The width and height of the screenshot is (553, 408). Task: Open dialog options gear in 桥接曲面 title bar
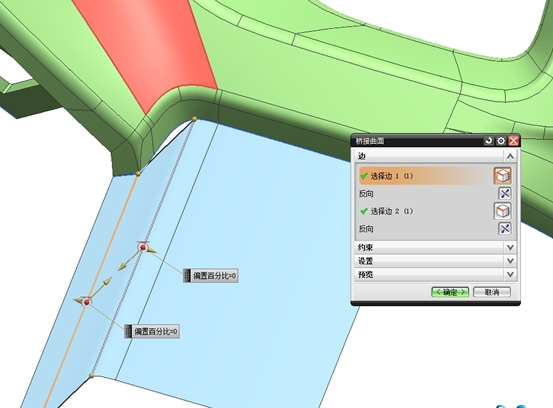coord(501,141)
